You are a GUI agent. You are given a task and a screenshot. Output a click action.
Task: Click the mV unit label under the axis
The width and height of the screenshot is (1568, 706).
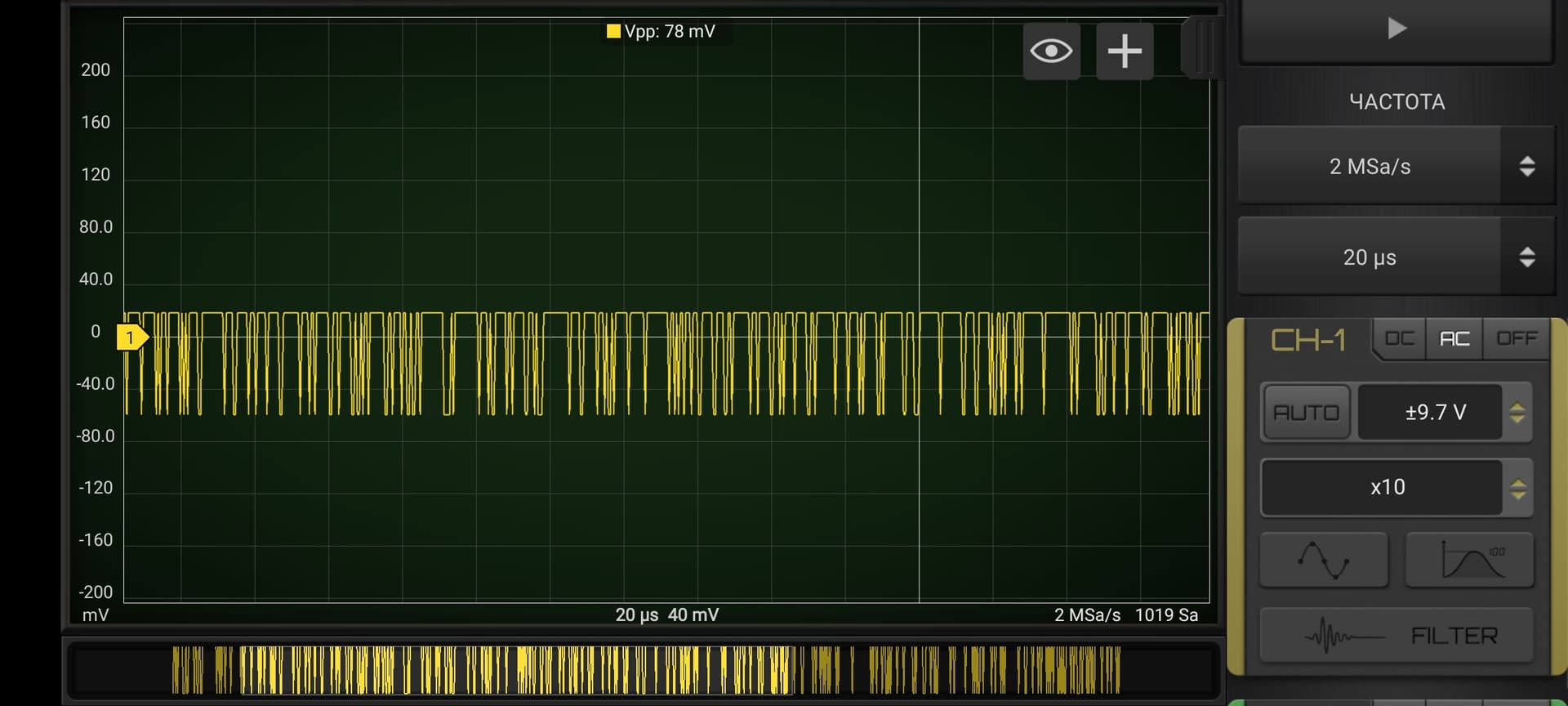pos(96,614)
